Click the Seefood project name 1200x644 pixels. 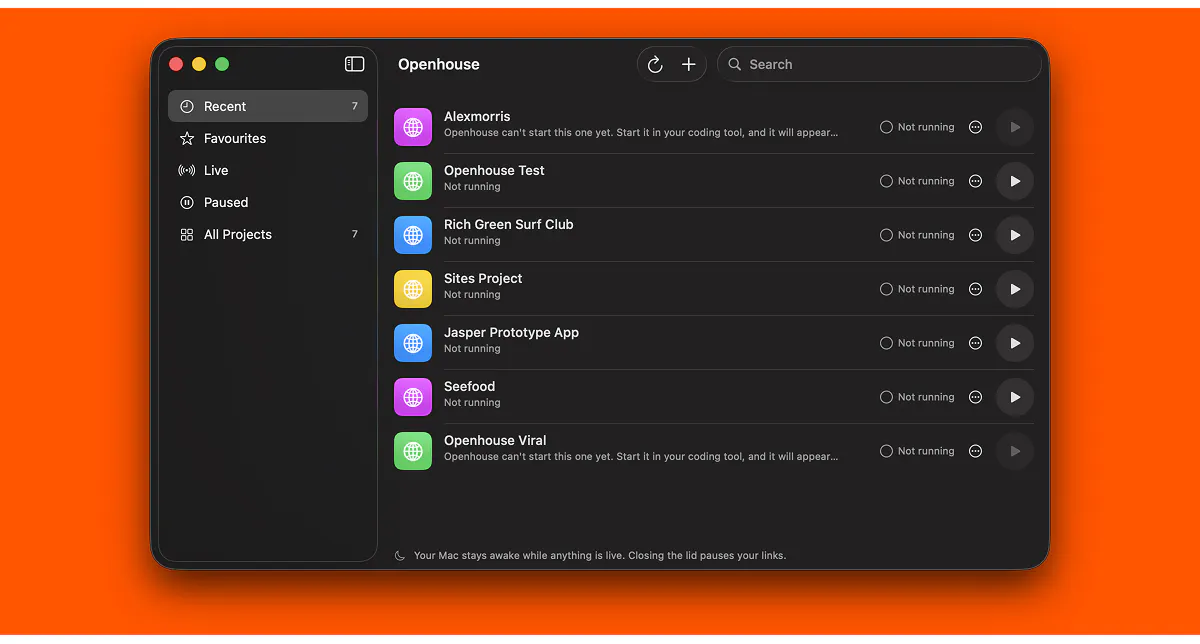(470, 386)
